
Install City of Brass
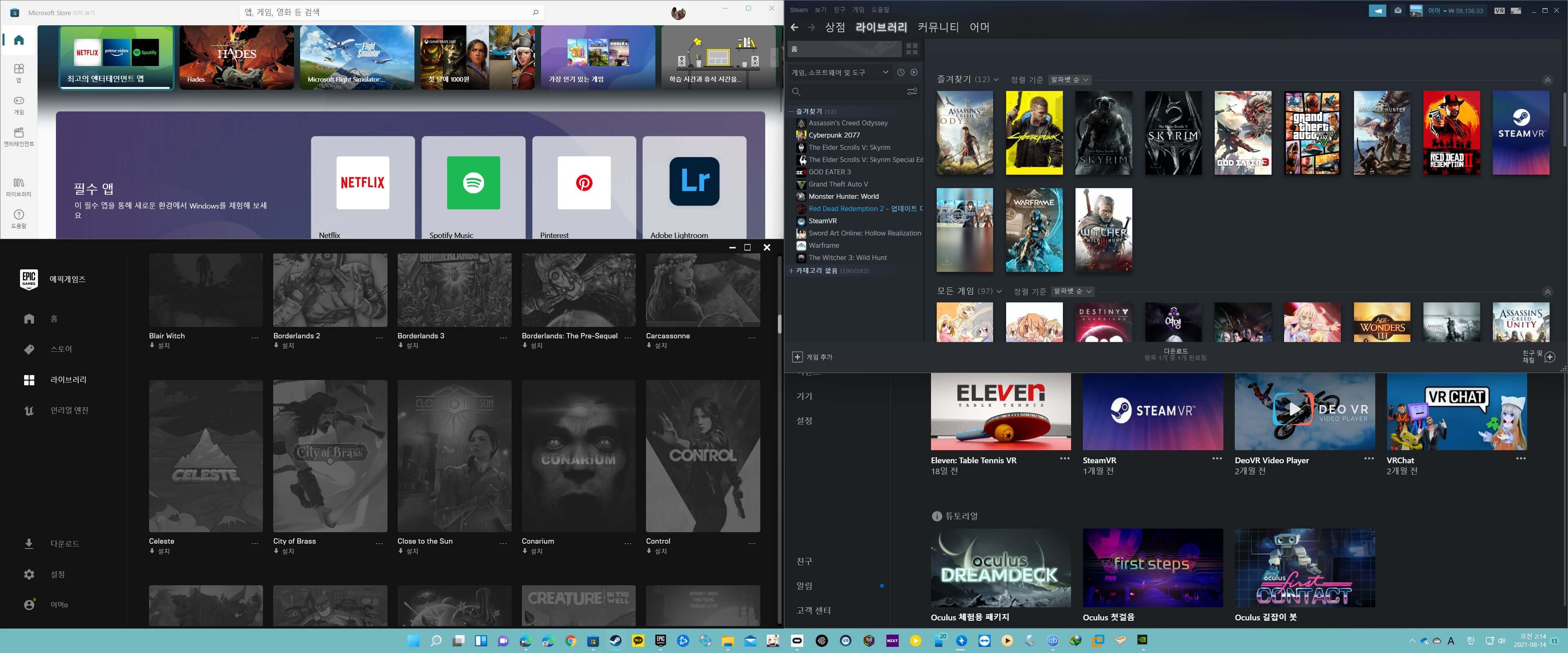(284, 551)
